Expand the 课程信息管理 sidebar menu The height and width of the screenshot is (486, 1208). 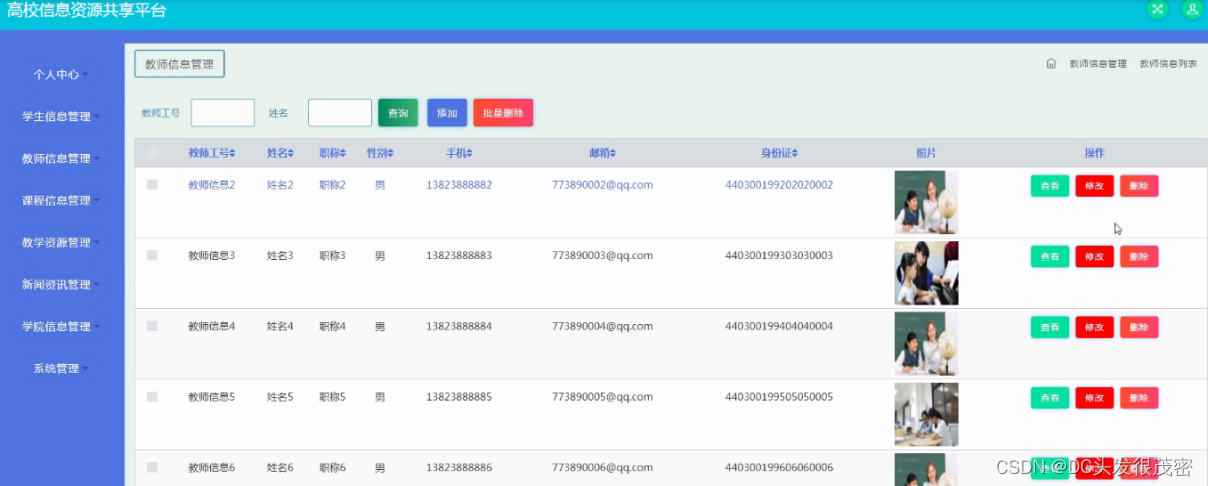[61, 200]
